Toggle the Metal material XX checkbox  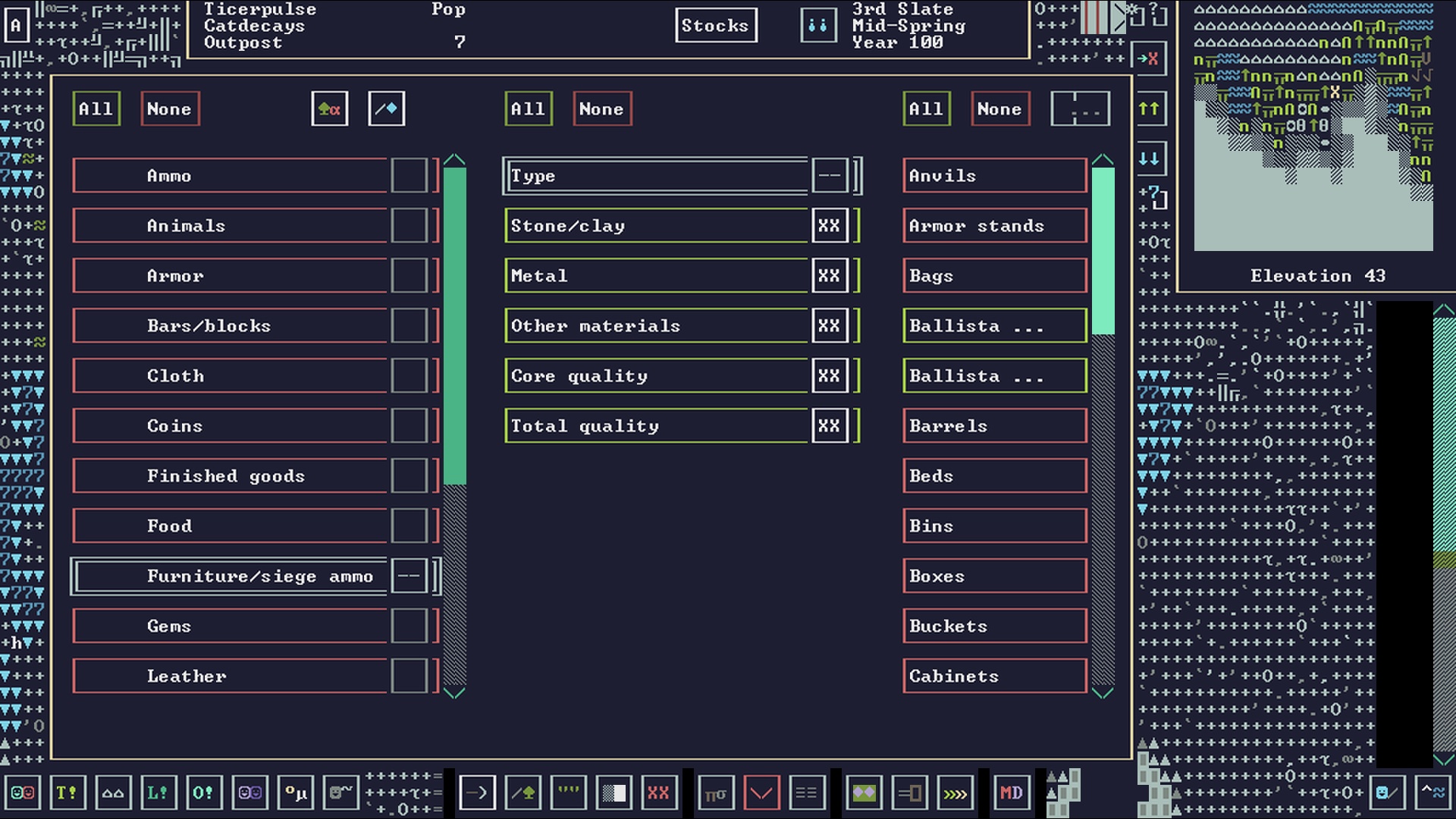point(829,276)
